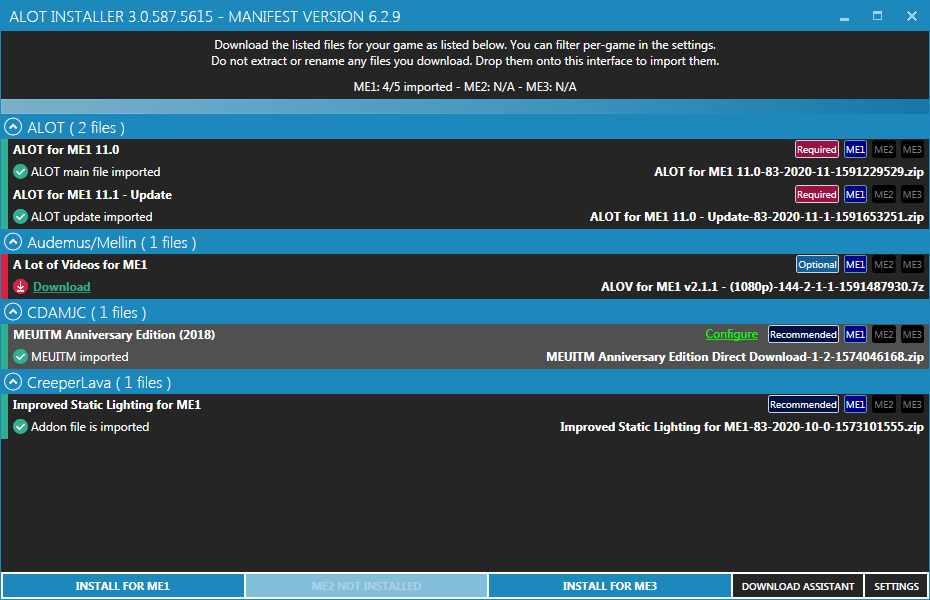Click ME3 badge on MEUITM Anniversary Edition row
The image size is (930, 600).
click(x=912, y=334)
